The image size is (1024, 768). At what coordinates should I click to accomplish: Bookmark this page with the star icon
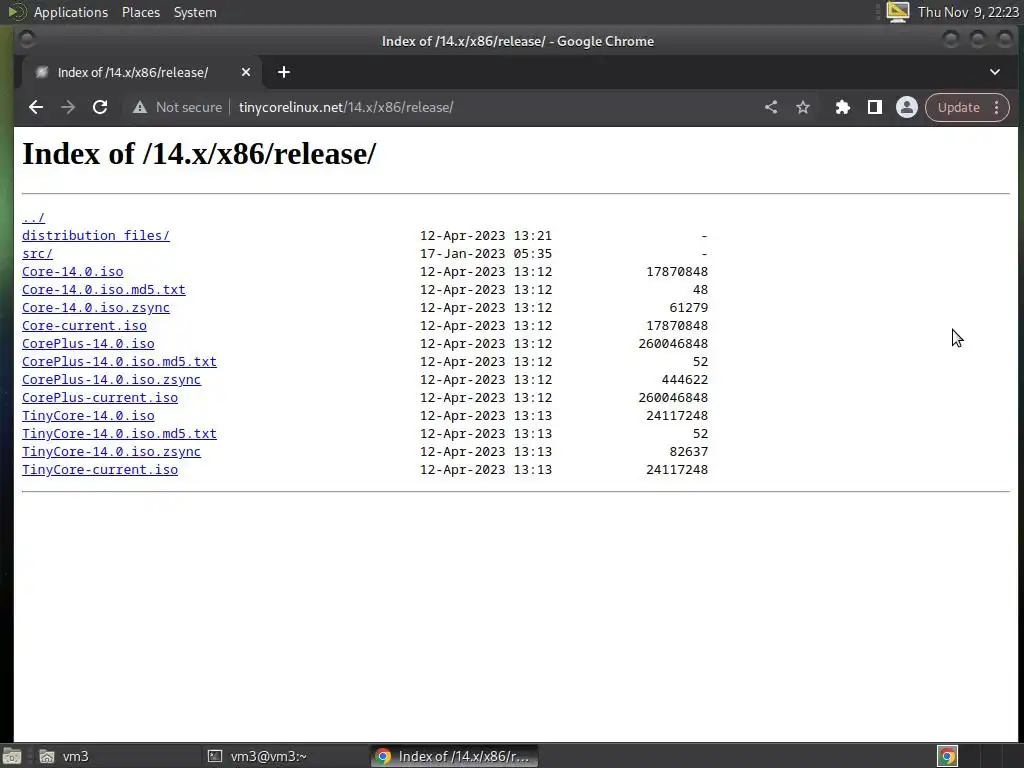pos(803,107)
